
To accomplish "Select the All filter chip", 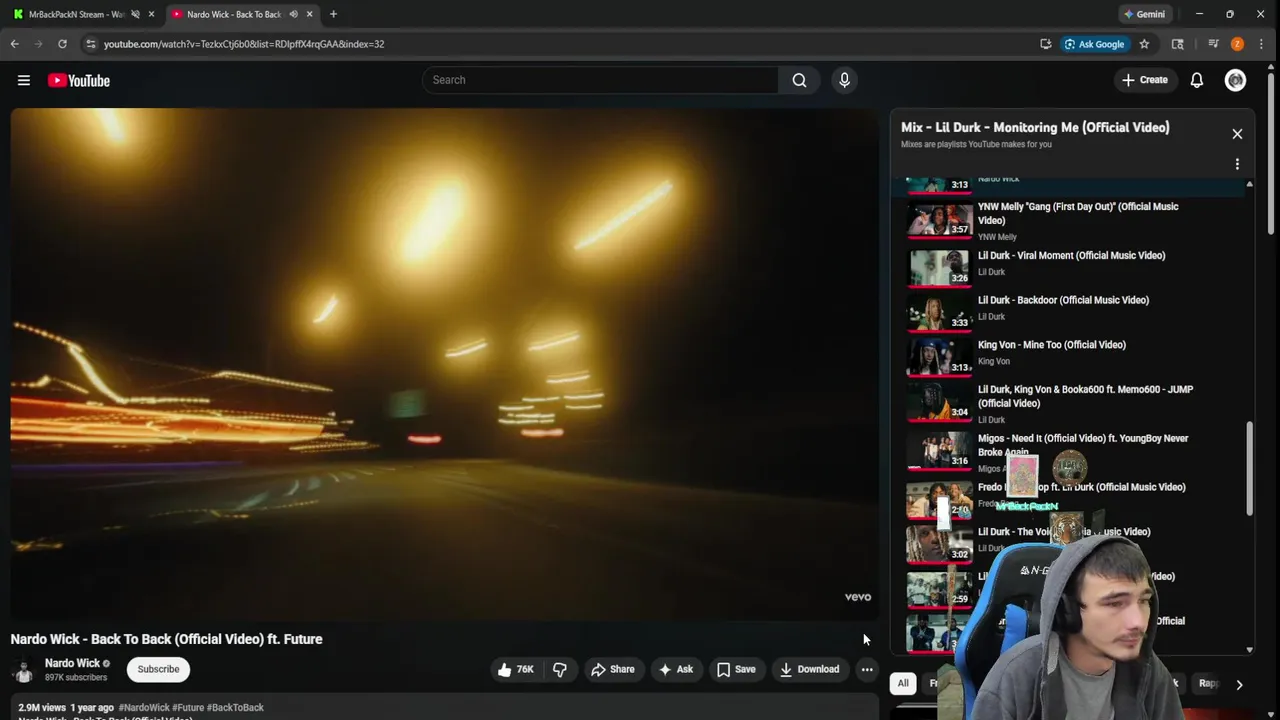I will [903, 683].
